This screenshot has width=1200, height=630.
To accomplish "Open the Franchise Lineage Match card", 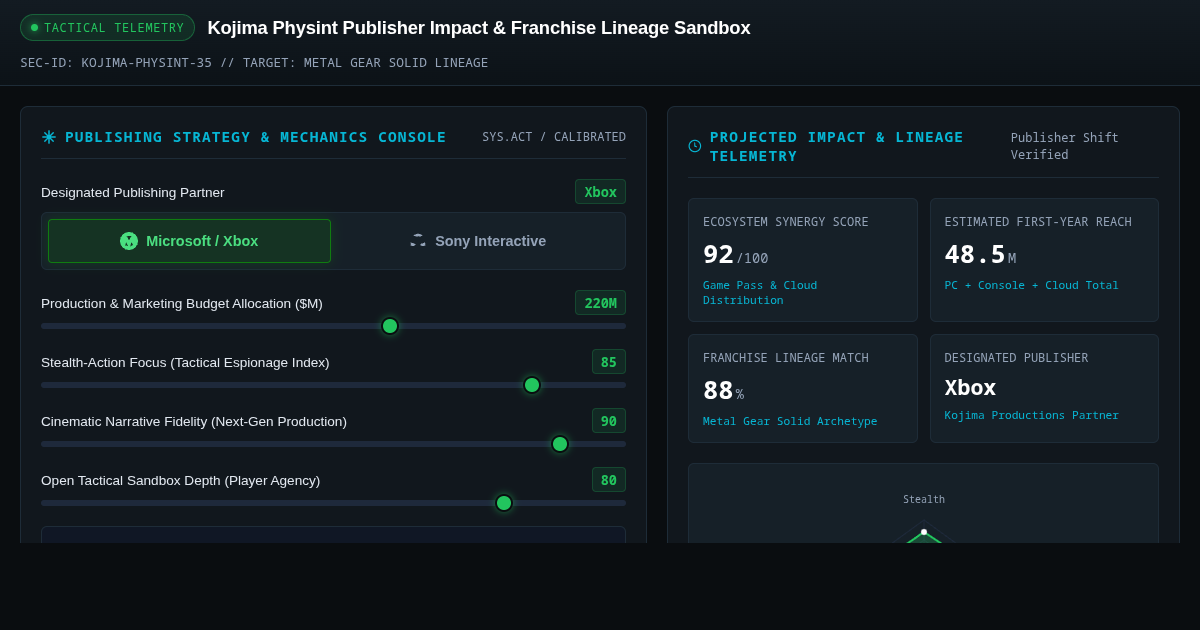I will pyautogui.click(x=802, y=389).
